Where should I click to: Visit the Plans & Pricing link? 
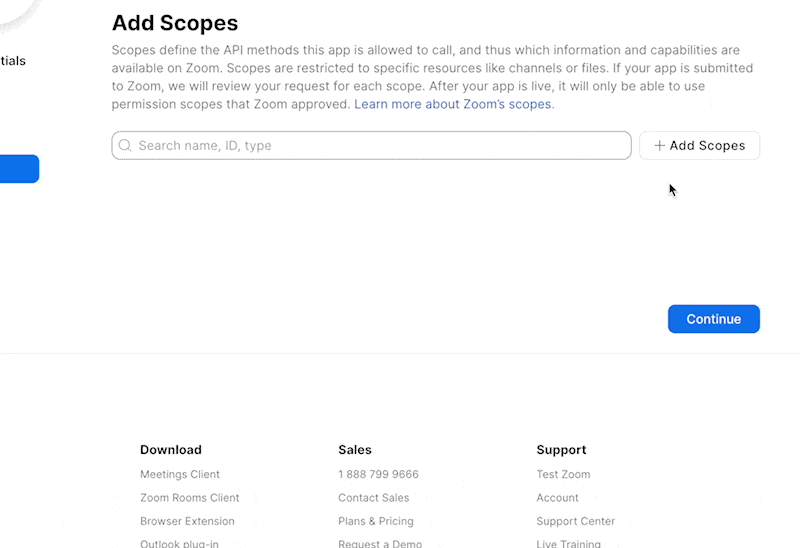[375, 521]
